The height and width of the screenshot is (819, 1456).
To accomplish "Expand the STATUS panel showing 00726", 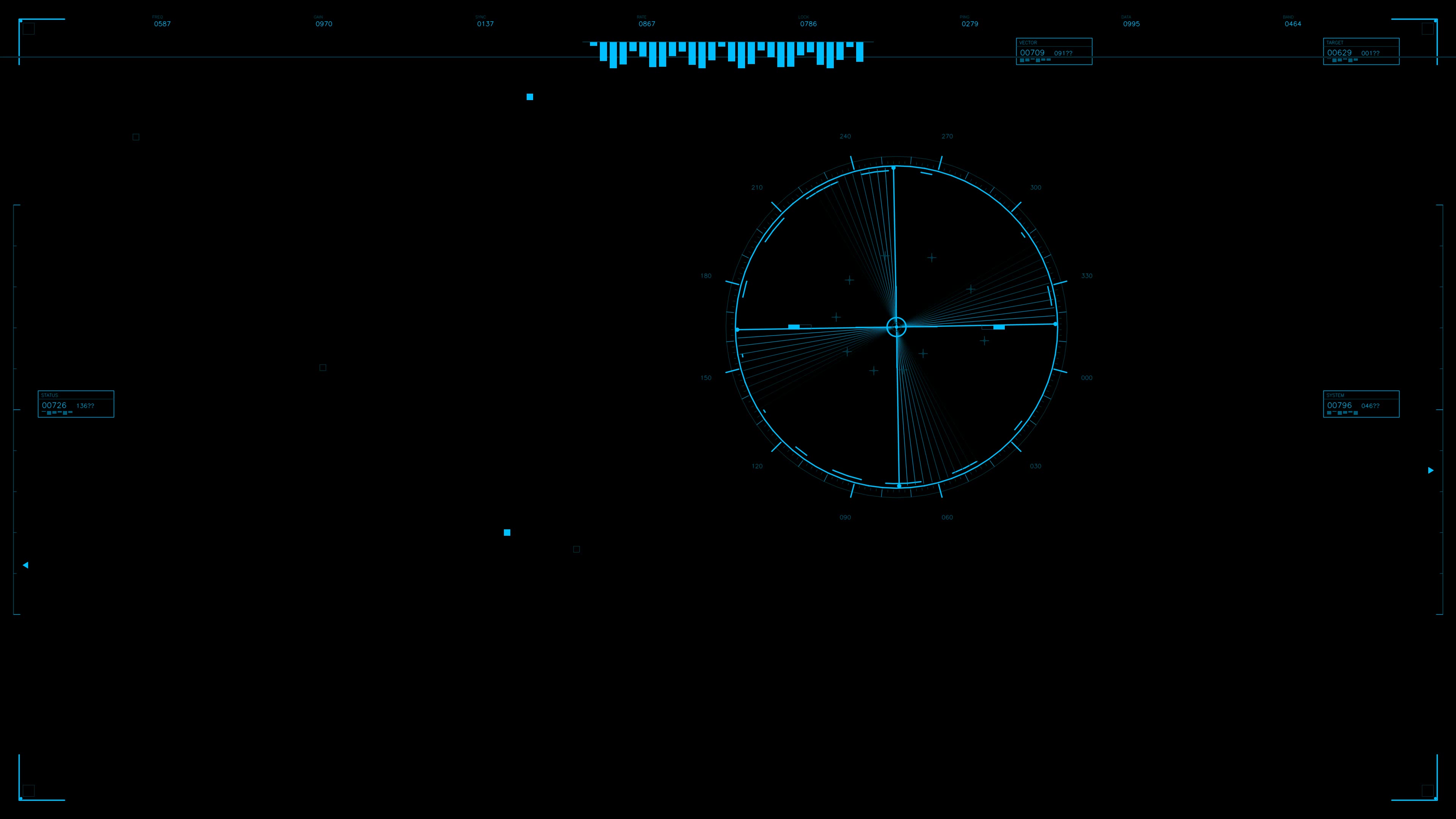I will [x=54, y=405].
